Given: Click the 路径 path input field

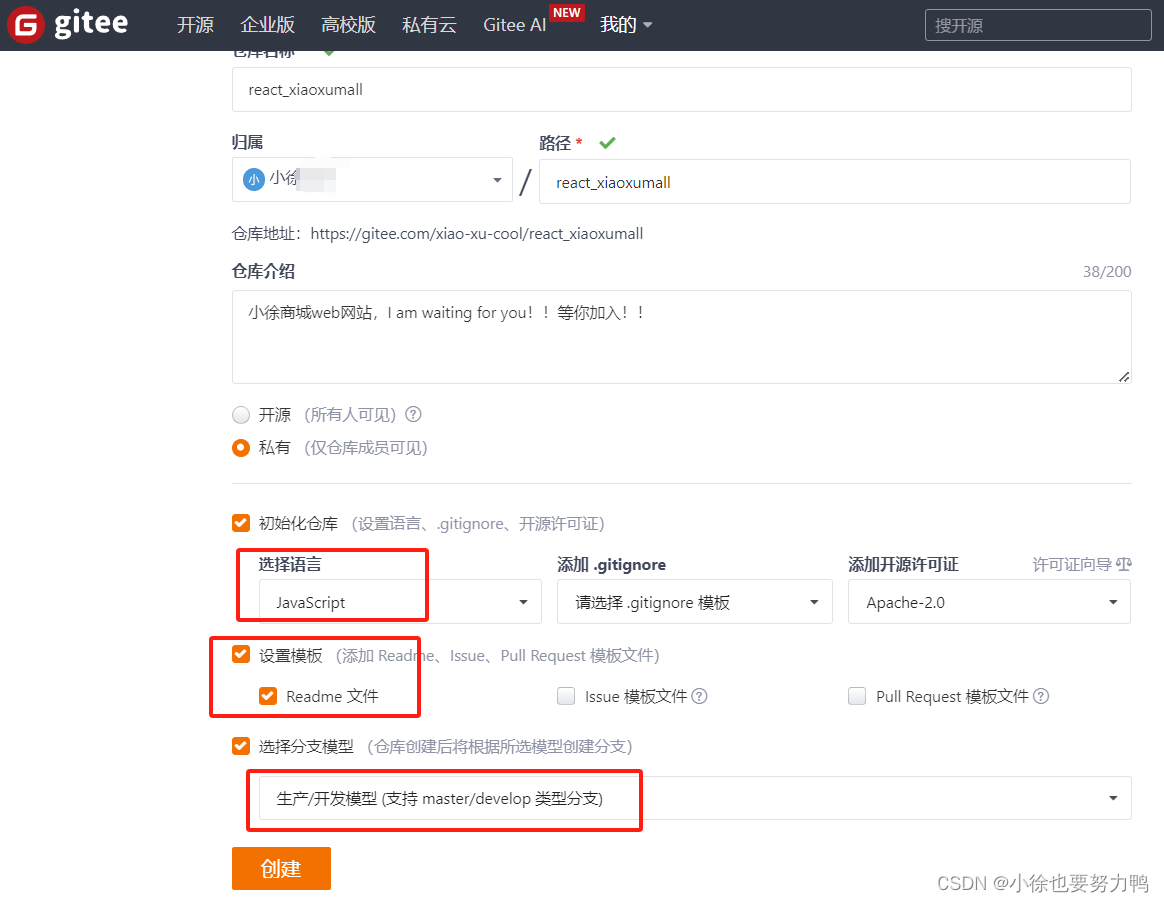Looking at the screenshot, I should pyautogui.click(x=834, y=182).
